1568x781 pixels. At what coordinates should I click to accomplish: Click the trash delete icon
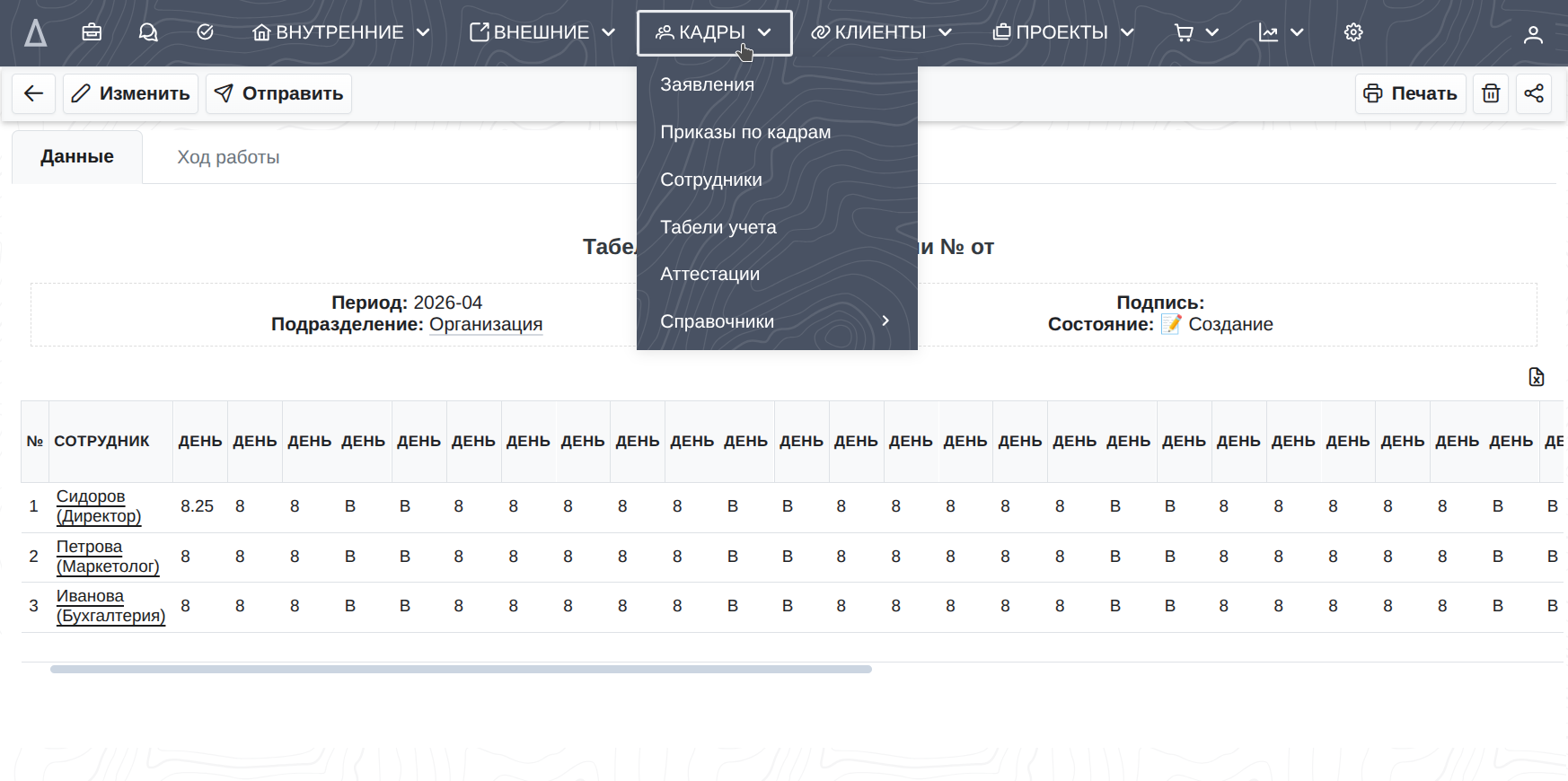(x=1491, y=93)
